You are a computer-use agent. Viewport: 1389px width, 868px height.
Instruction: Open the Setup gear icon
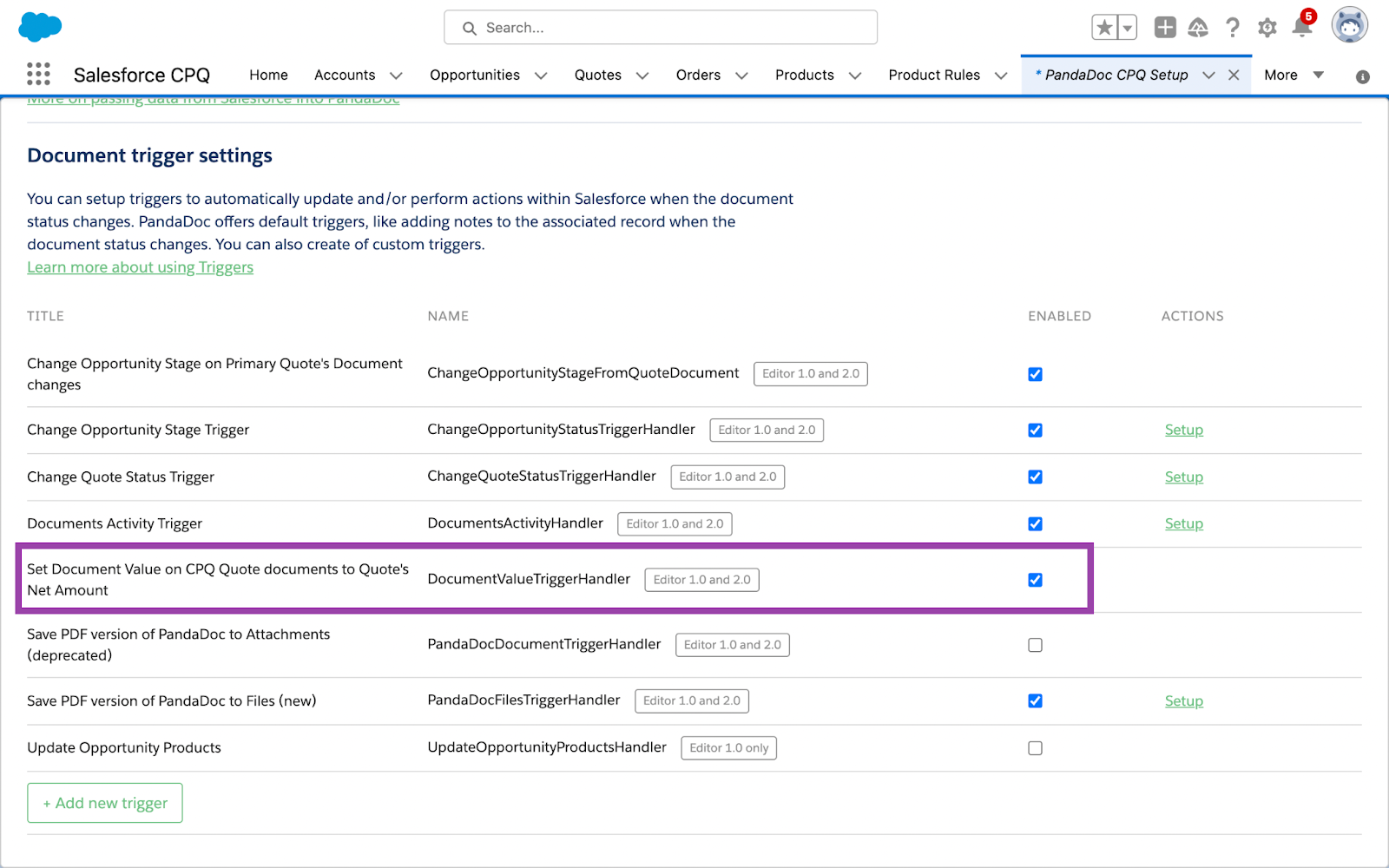pos(1267,28)
